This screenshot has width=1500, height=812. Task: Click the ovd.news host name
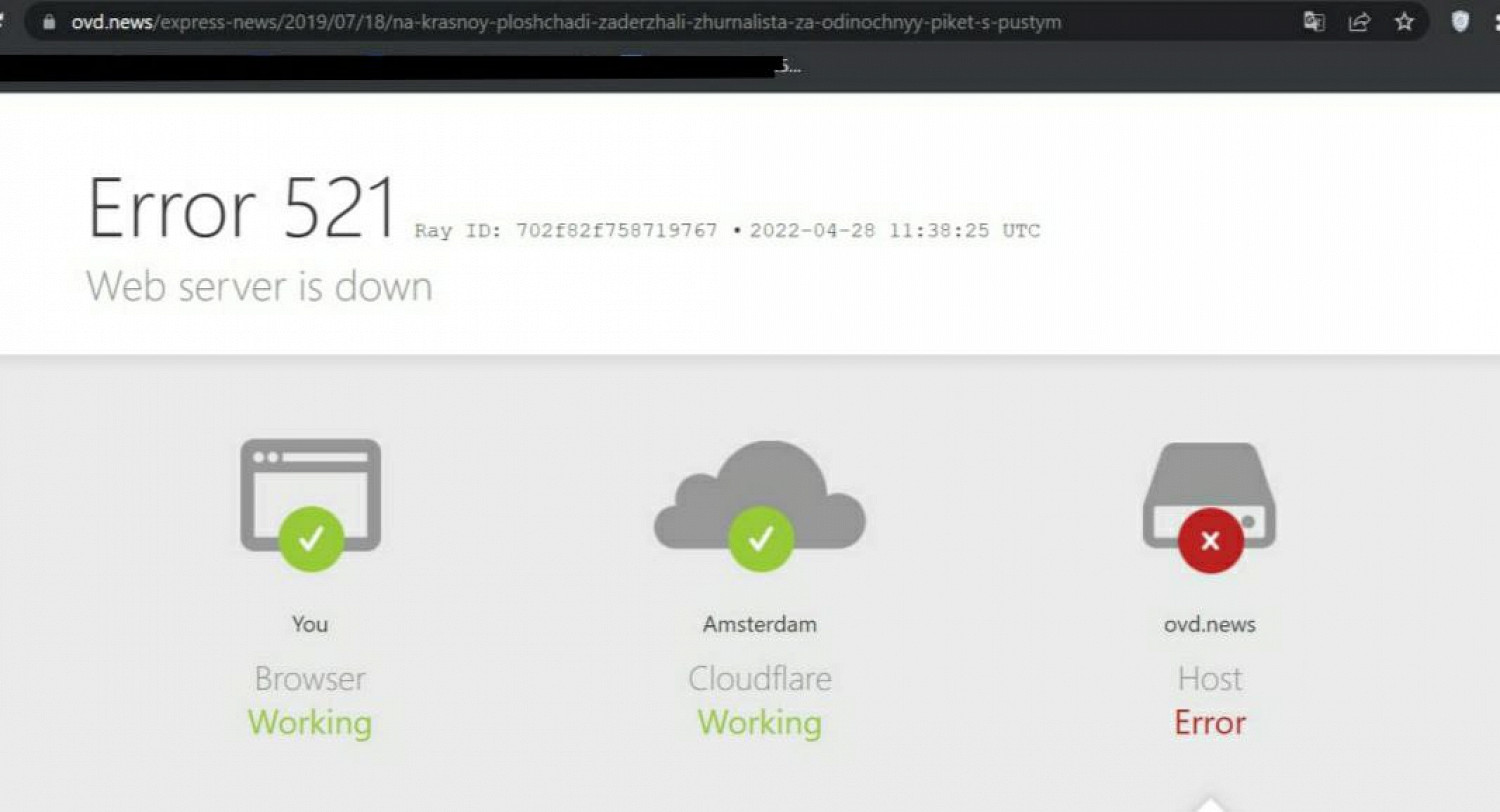coord(1209,625)
